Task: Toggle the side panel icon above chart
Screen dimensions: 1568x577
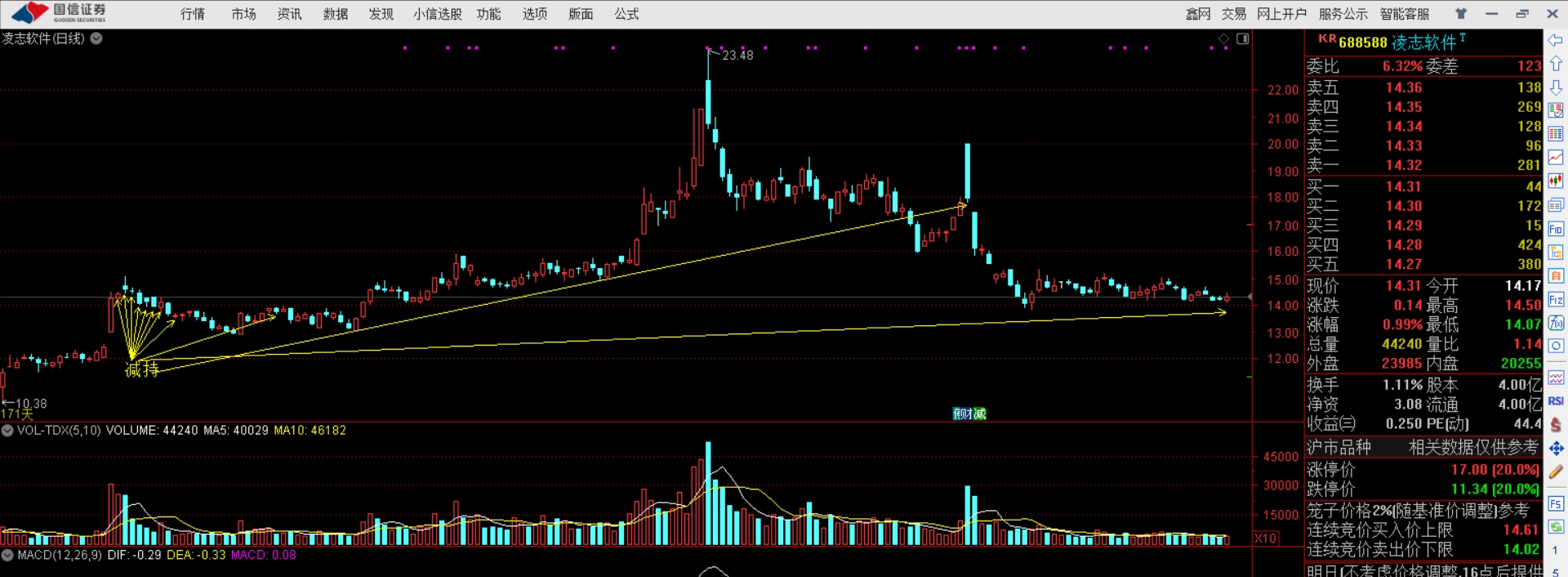Action: 1242,38
